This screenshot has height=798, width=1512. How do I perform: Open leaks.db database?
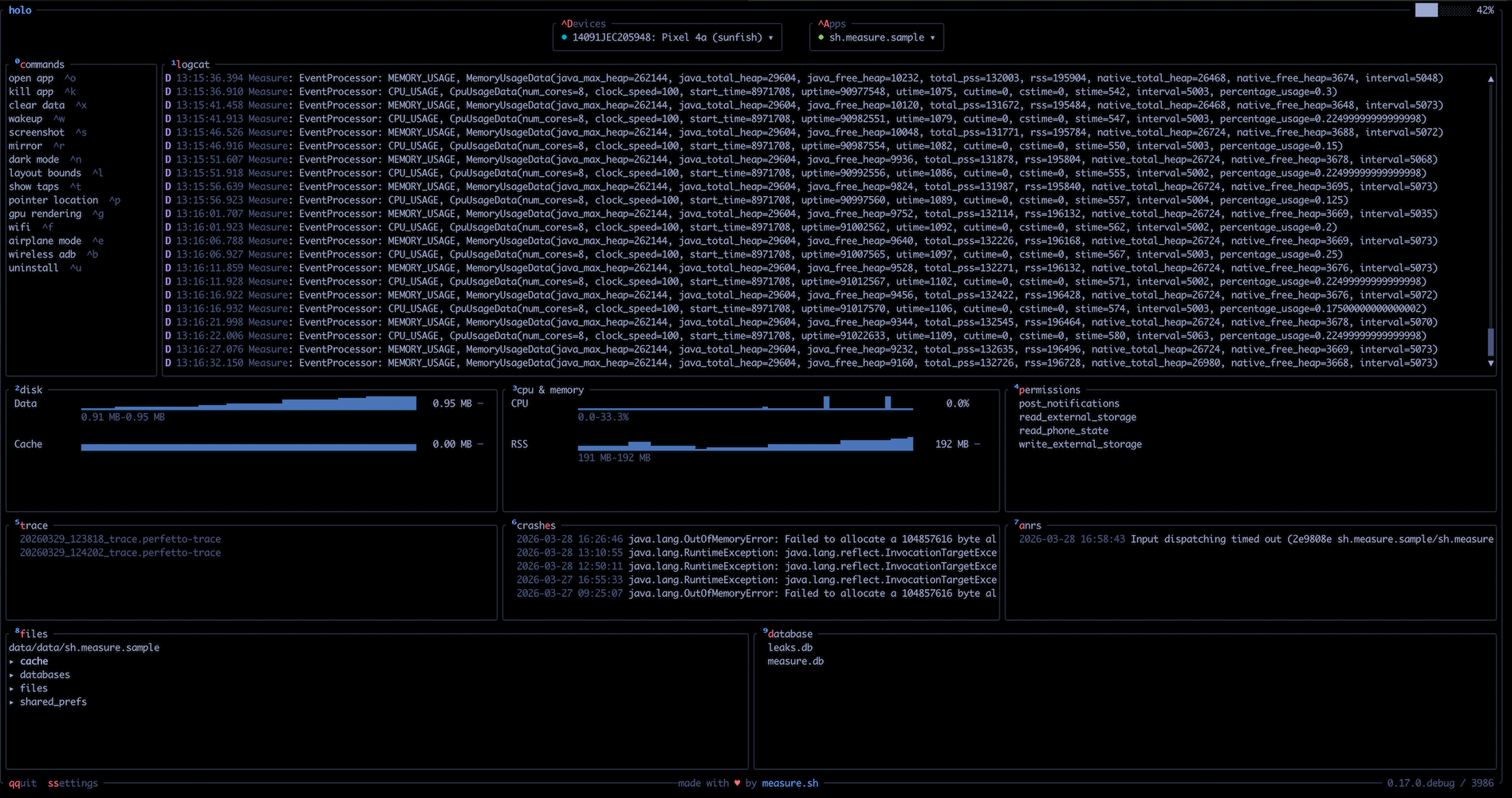(x=790, y=647)
